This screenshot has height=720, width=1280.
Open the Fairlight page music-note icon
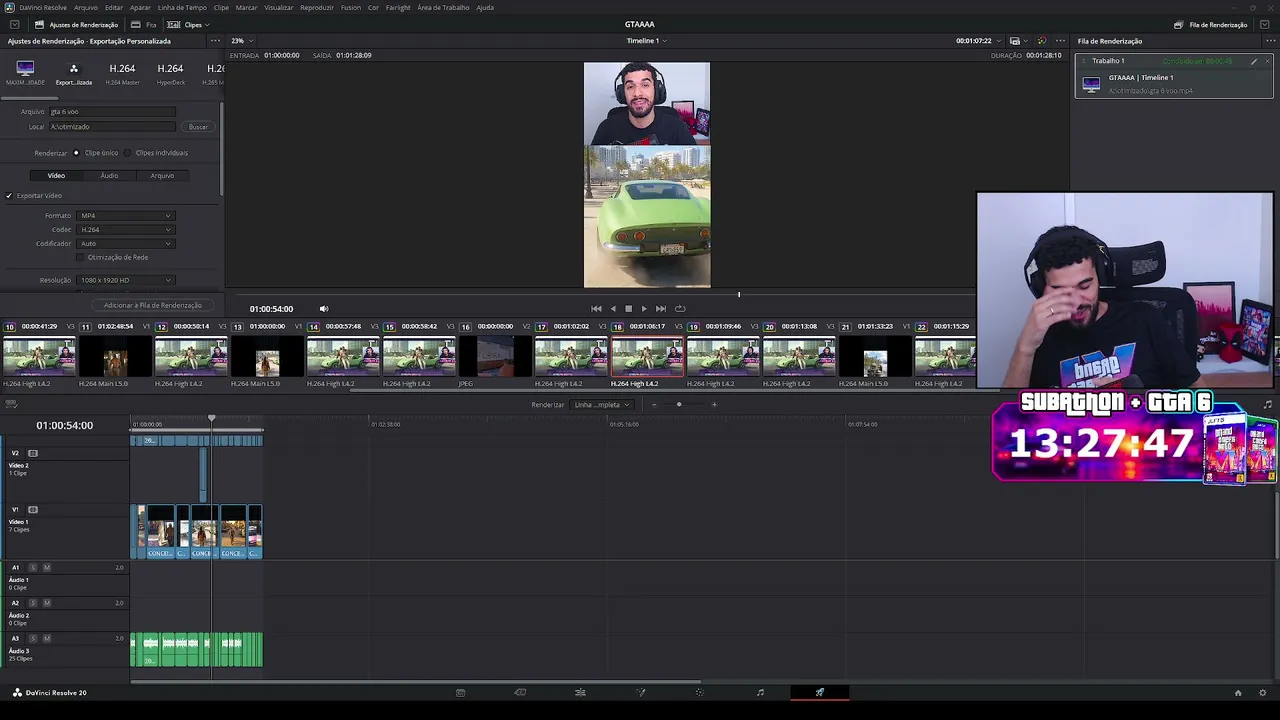click(760, 692)
